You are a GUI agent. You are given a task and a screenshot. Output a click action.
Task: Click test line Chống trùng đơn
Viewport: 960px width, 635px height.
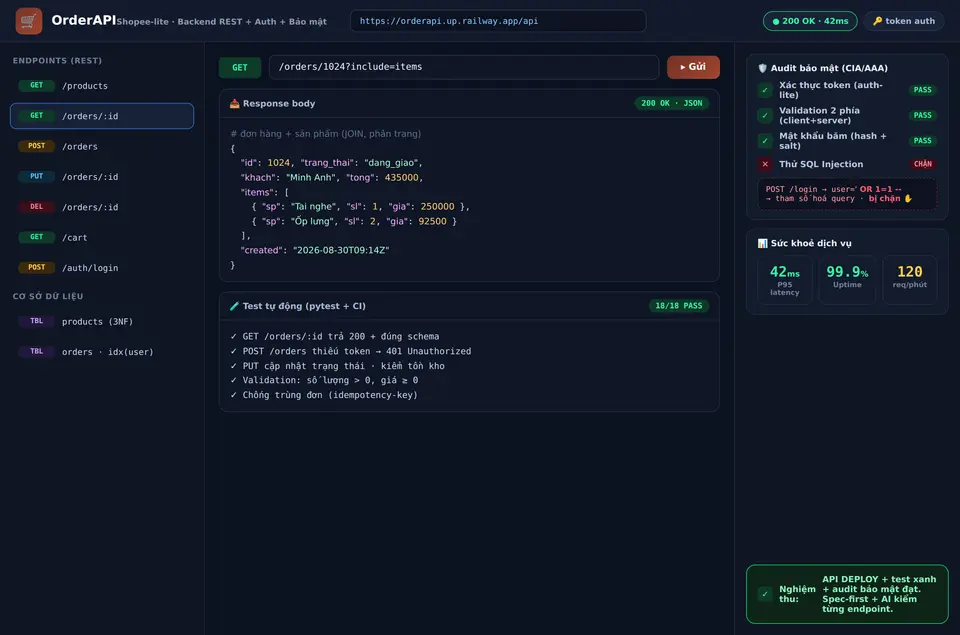point(324,395)
